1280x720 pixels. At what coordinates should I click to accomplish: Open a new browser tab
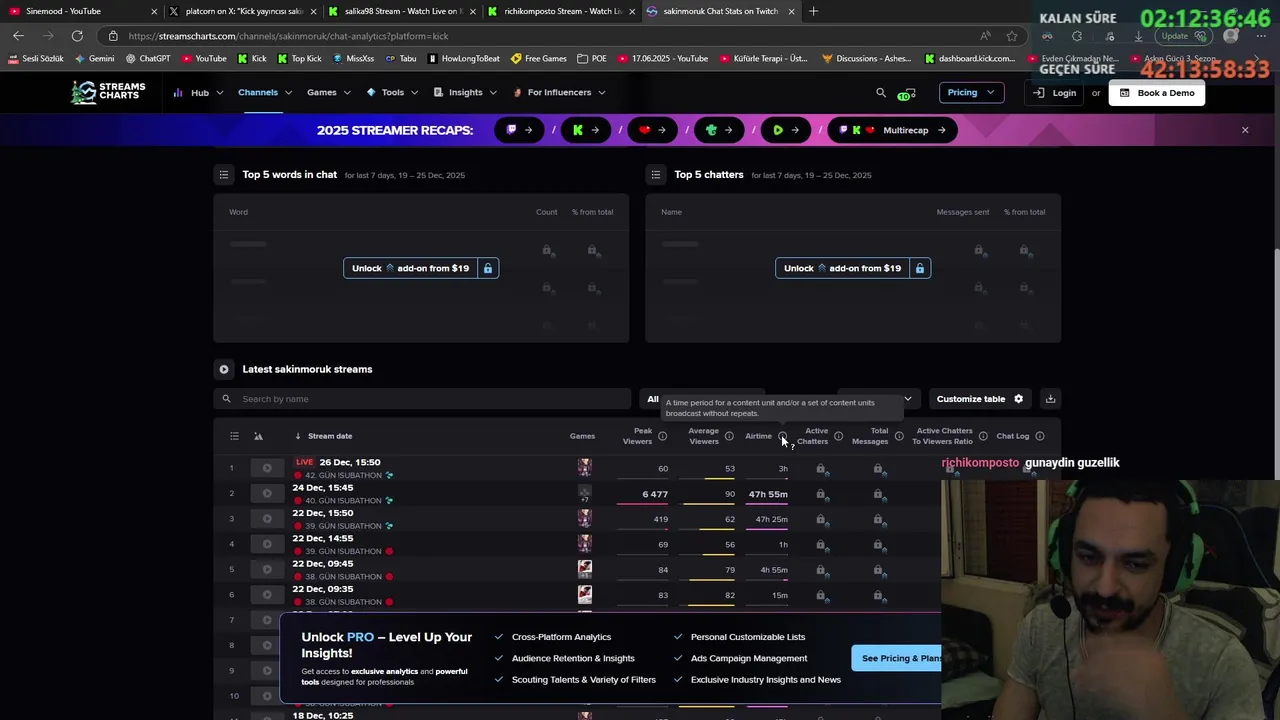click(813, 11)
